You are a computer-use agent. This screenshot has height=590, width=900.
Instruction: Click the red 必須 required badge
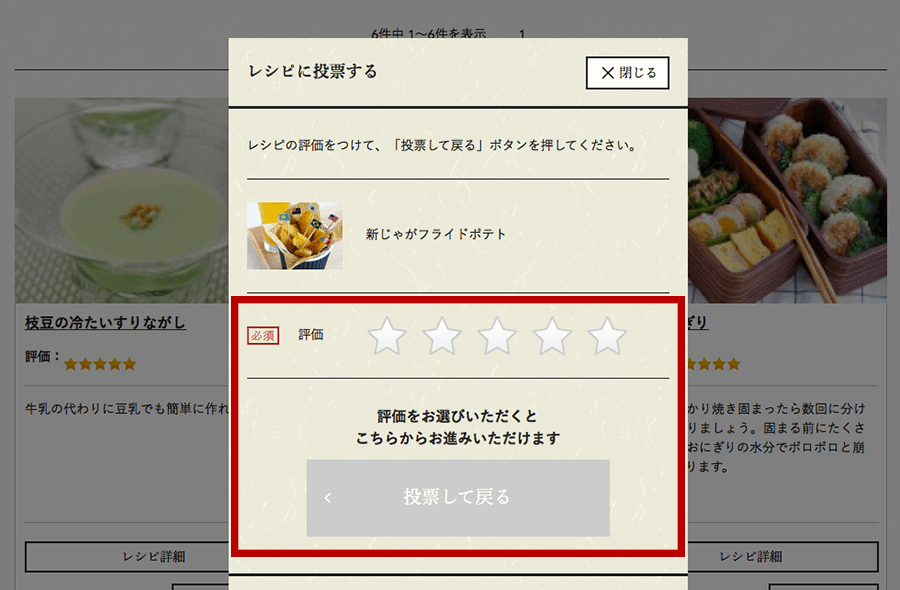263,335
